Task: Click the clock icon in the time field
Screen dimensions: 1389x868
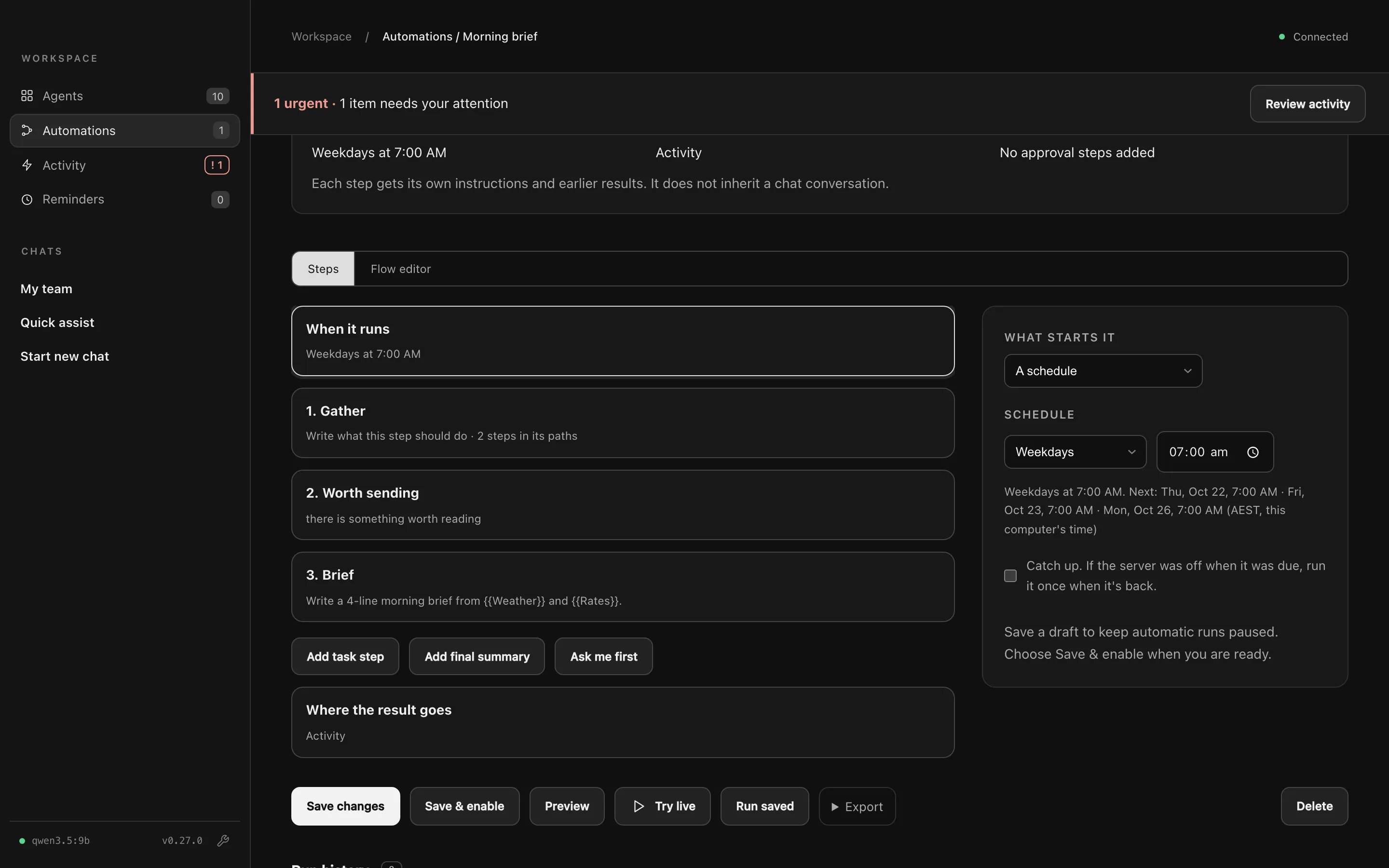Action: click(1253, 452)
